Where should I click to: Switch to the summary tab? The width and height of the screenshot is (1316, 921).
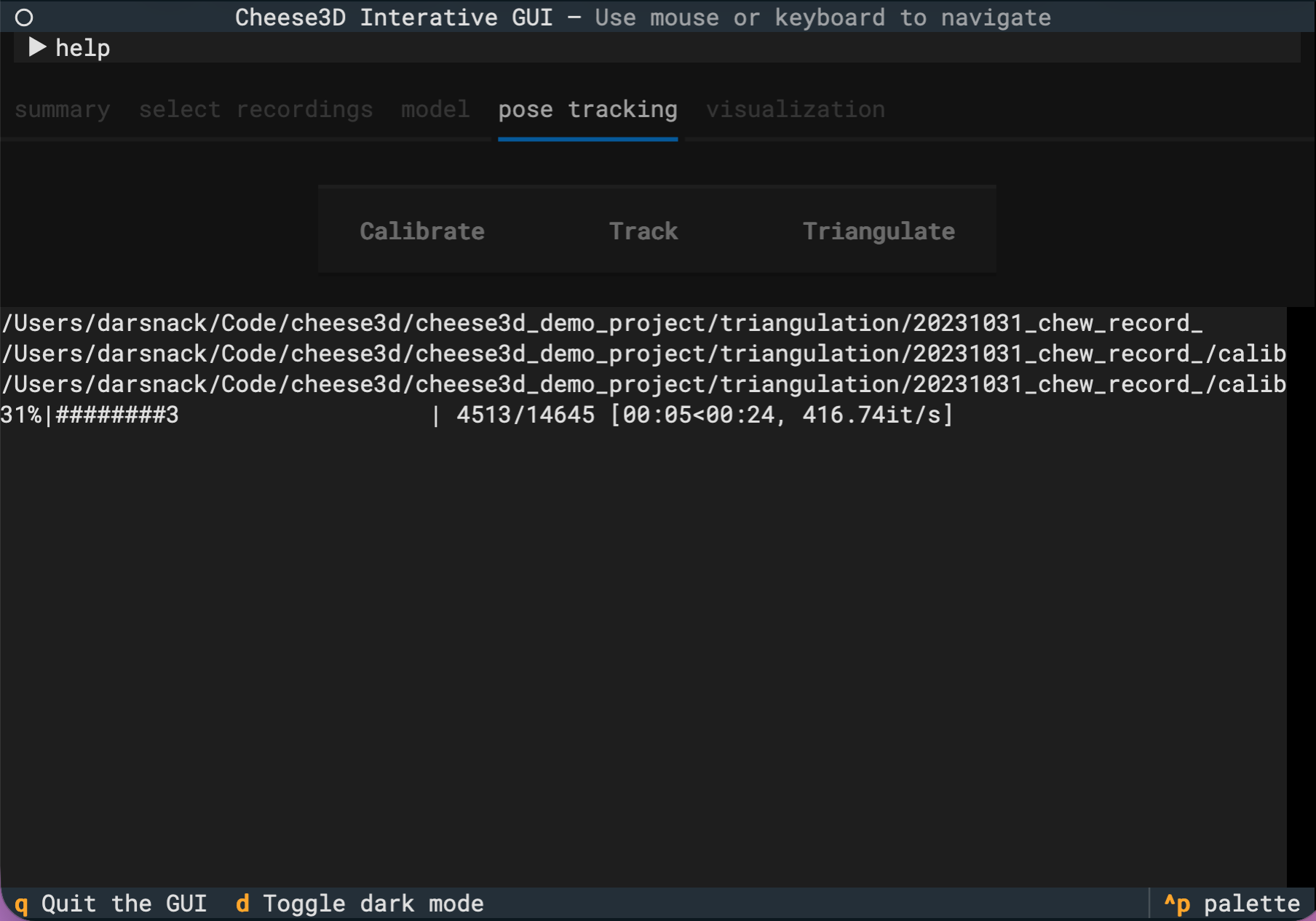[x=63, y=110]
